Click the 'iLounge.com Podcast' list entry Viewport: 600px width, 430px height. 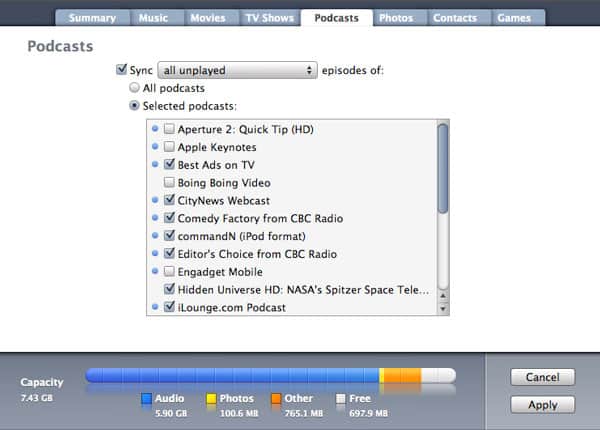tap(232, 308)
